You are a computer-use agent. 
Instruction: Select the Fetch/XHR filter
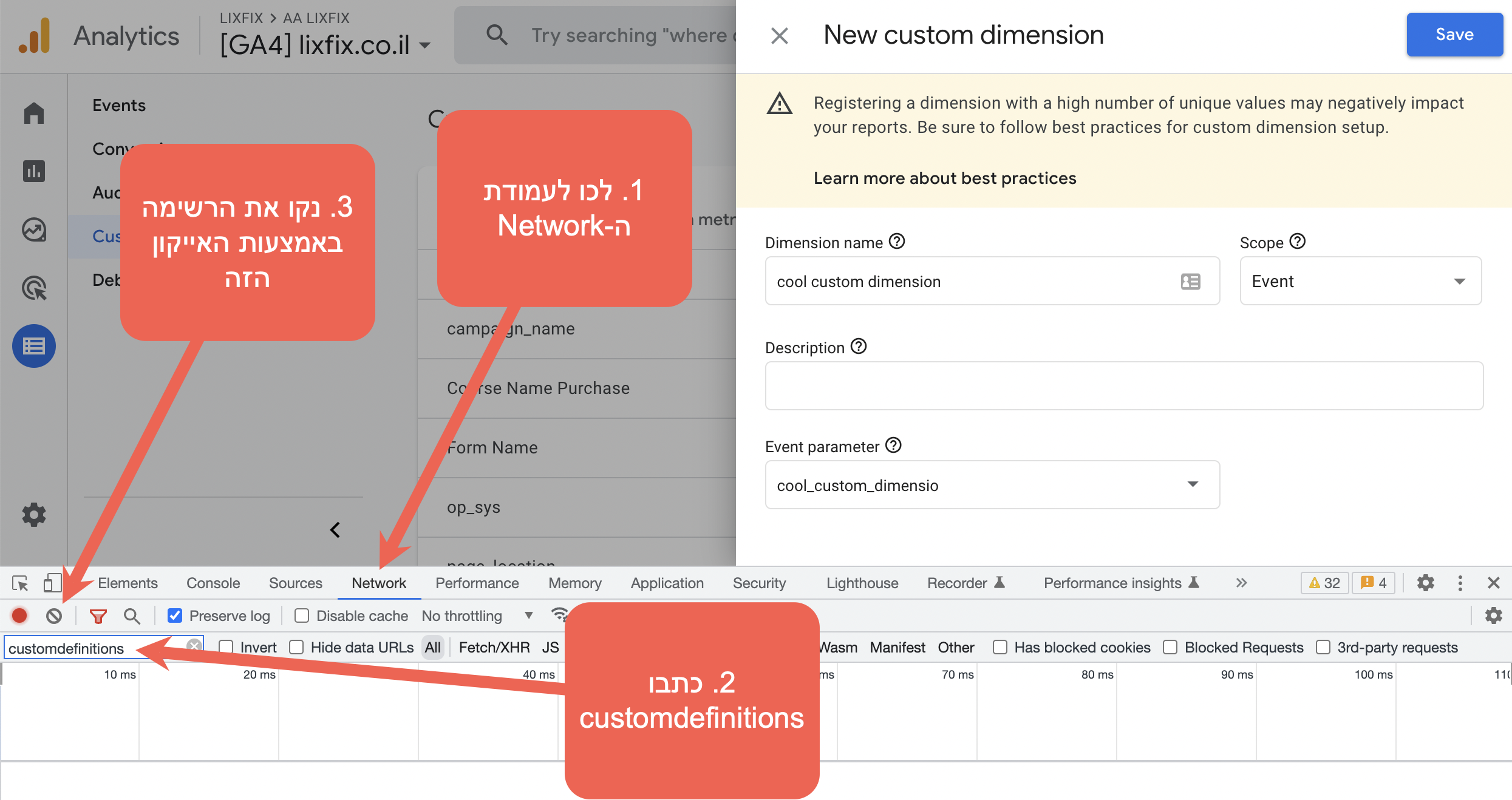click(x=494, y=648)
